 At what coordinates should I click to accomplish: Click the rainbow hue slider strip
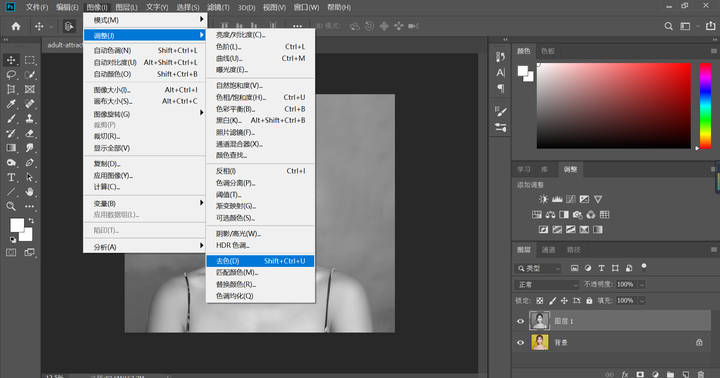coord(705,106)
